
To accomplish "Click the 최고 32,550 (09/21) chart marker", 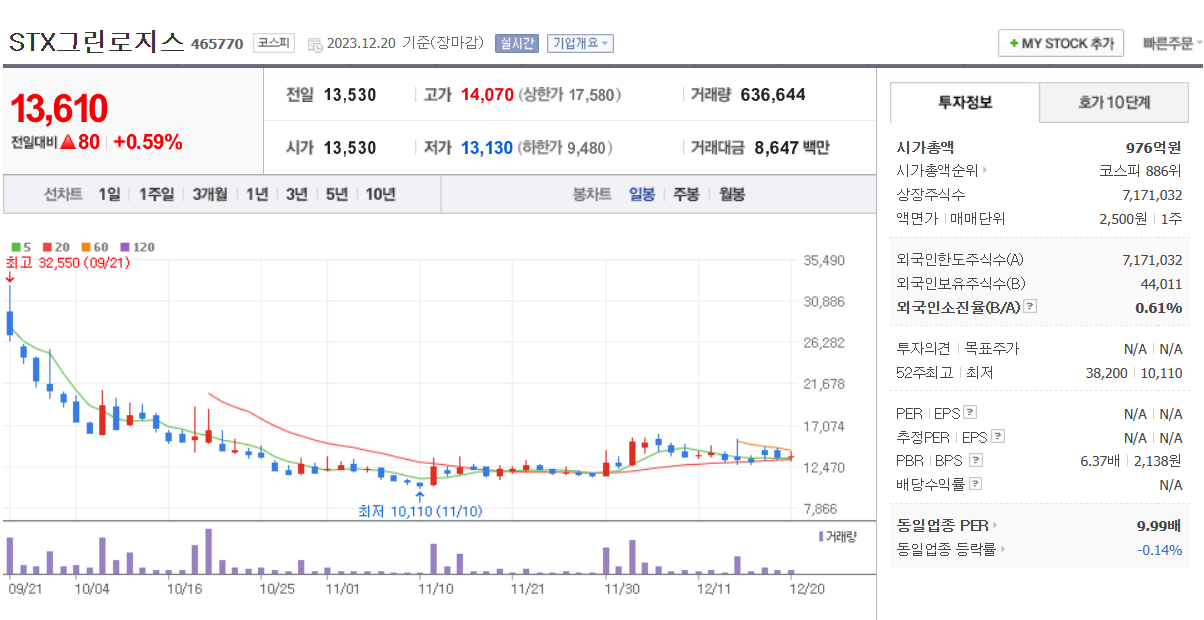I will tap(68, 263).
